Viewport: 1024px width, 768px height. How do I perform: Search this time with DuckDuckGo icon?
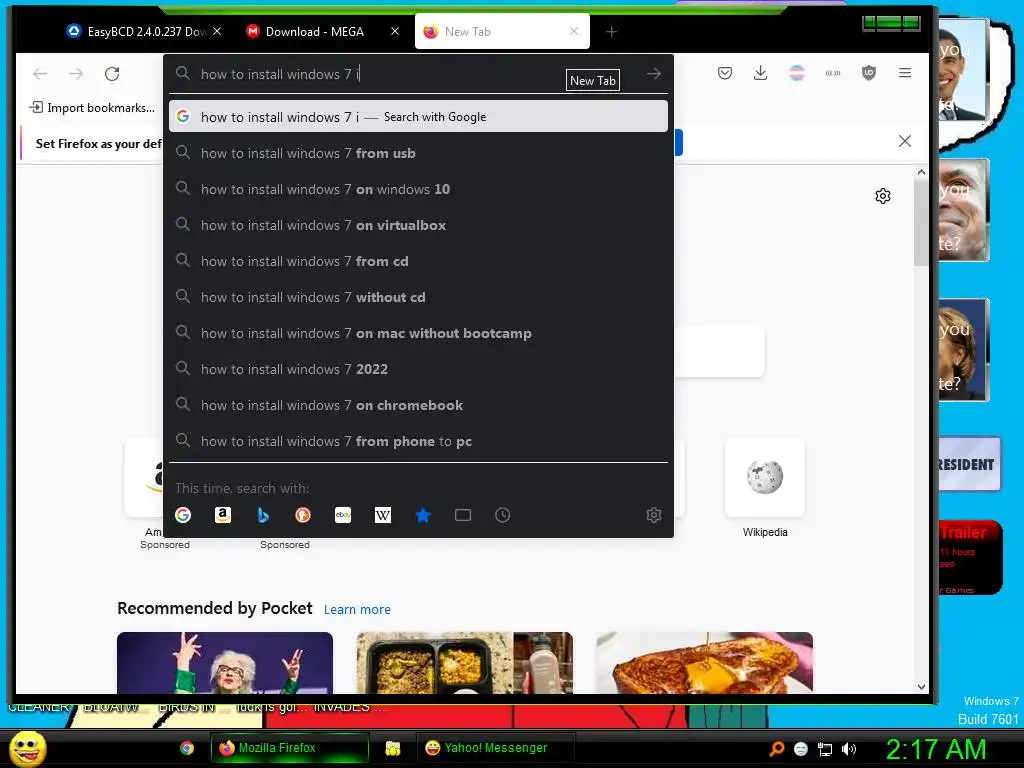302,515
